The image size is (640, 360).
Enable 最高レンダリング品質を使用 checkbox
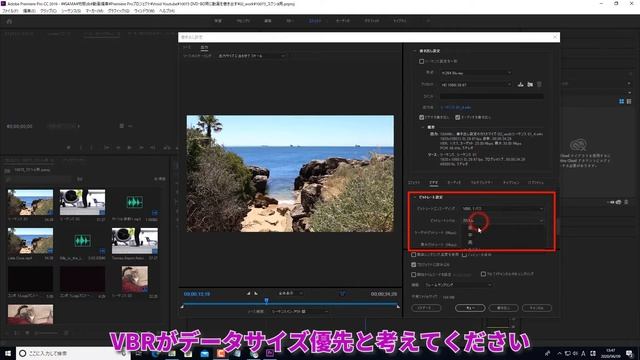click(413, 255)
